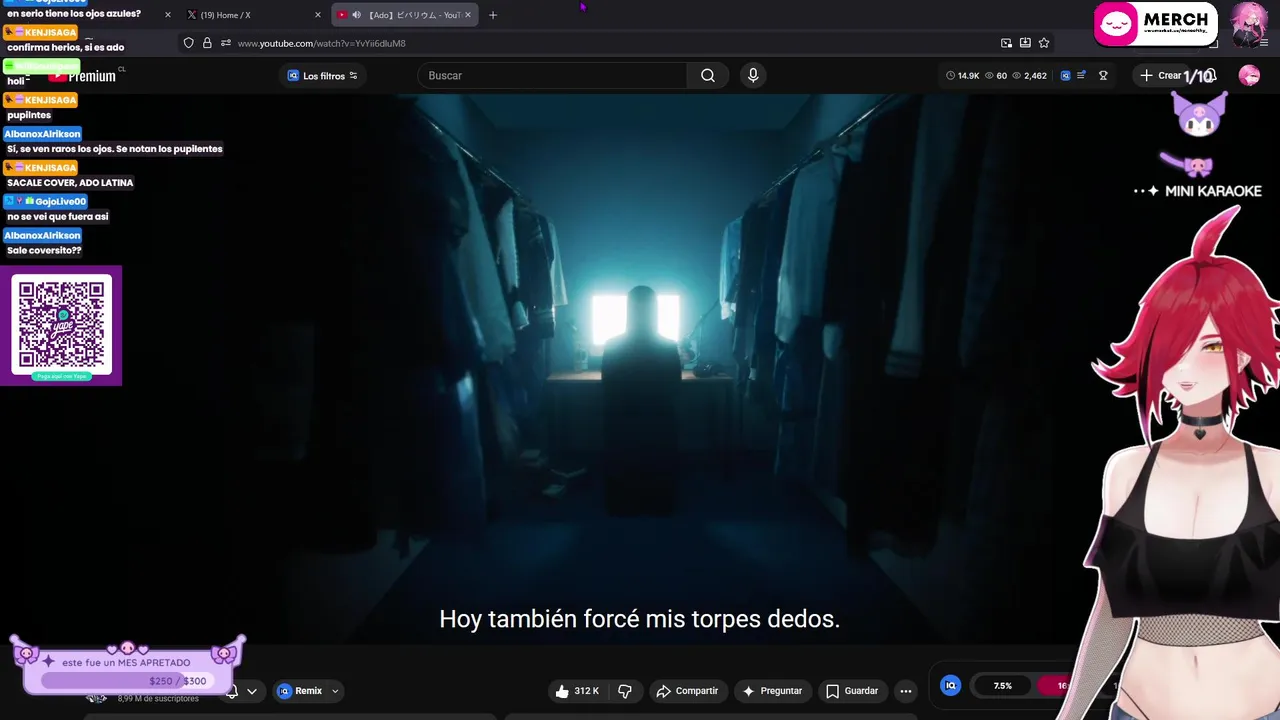The width and height of the screenshot is (1280, 720).
Task: Click vidIQ round icon near 7.5%
Action: (x=951, y=685)
